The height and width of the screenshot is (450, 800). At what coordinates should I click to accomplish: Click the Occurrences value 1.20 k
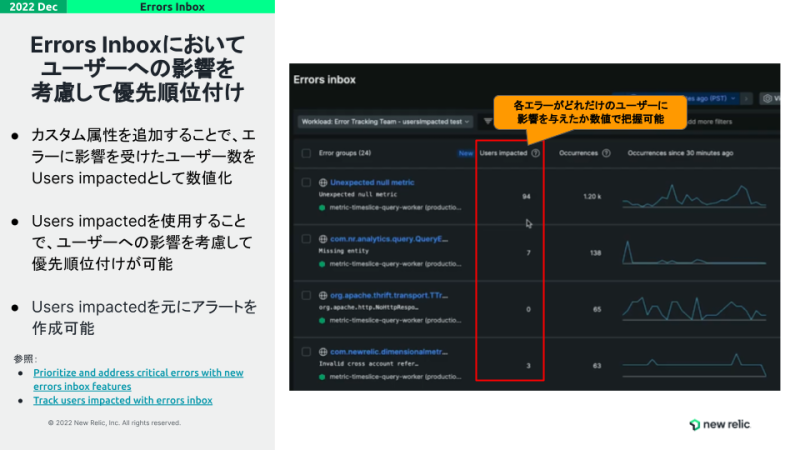pyautogui.click(x=592, y=196)
